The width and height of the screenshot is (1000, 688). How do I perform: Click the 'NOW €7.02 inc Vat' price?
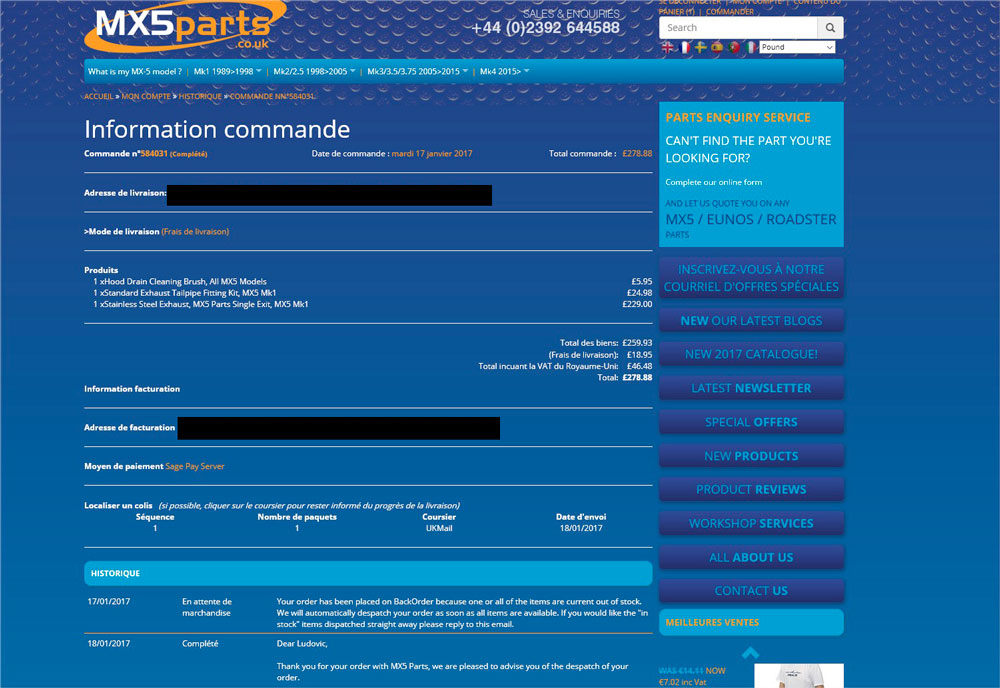(692, 677)
